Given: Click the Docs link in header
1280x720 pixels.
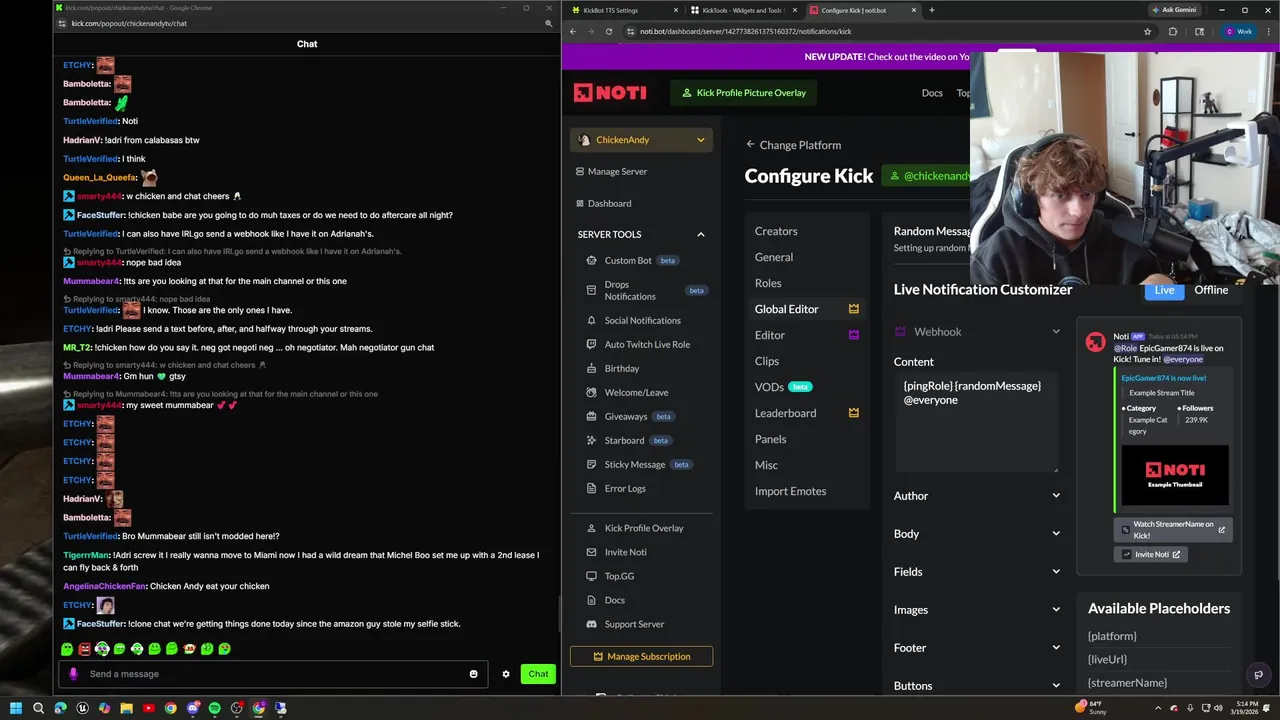Looking at the screenshot, I should (932, 93).
